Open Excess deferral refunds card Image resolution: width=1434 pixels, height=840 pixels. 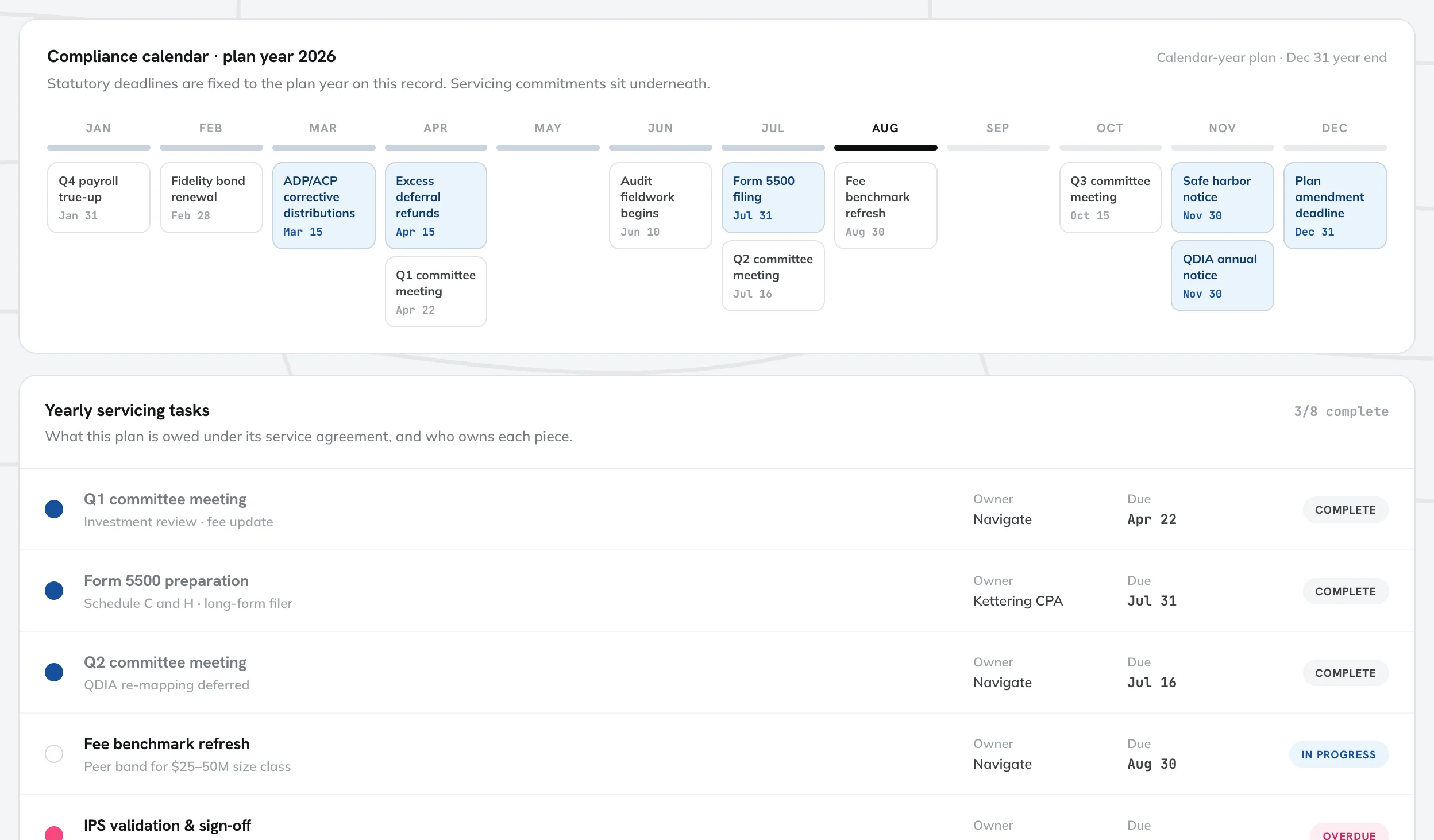tap(435, 206)
